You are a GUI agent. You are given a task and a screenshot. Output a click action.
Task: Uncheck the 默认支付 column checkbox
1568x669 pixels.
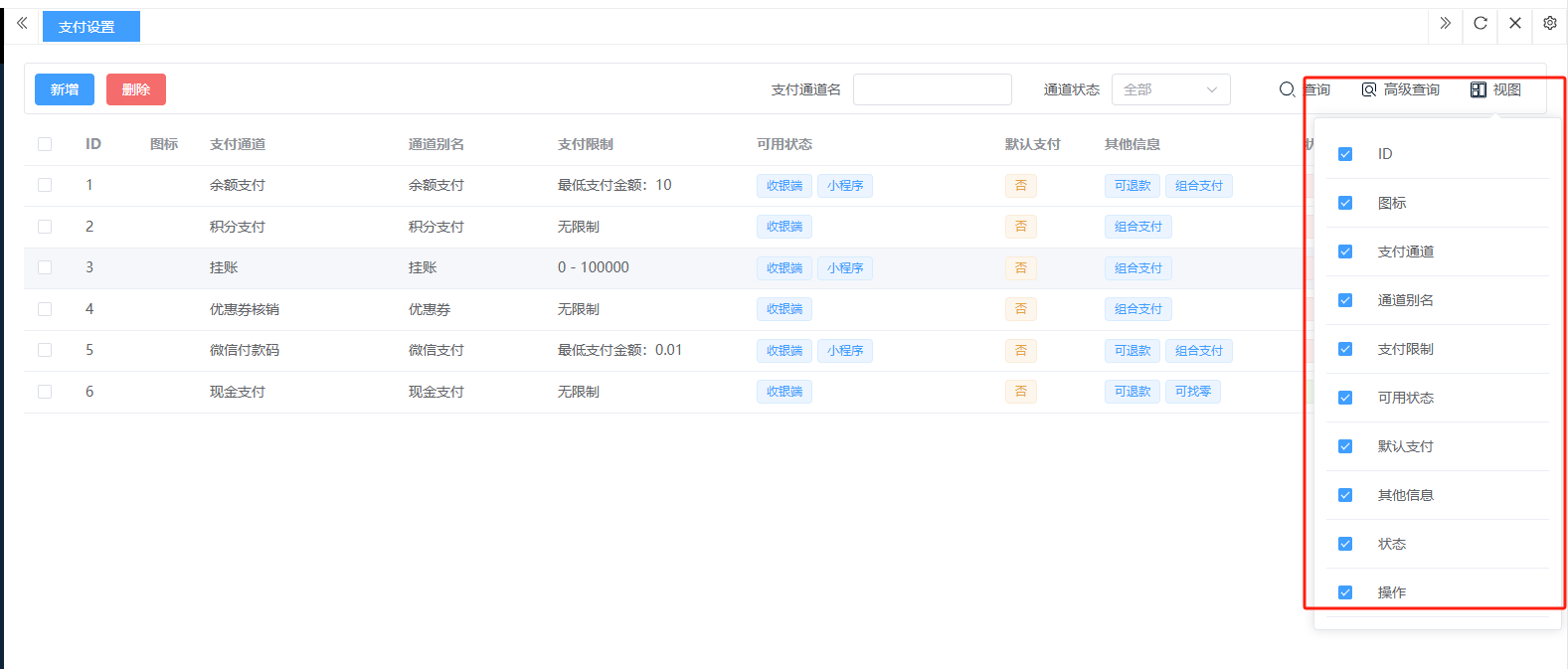click(1345, 446)
